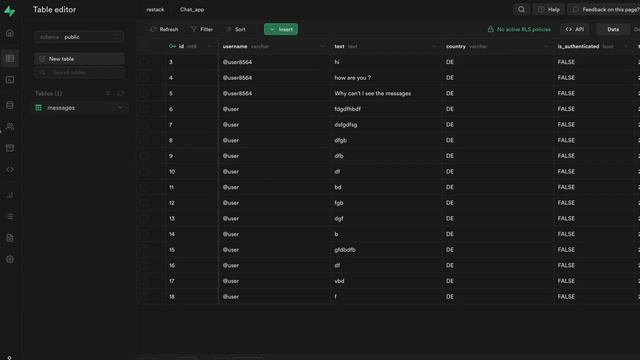The image size is (640, 360).
Task: Select the id cell with value 12
Action: click(x=192, y=203)
